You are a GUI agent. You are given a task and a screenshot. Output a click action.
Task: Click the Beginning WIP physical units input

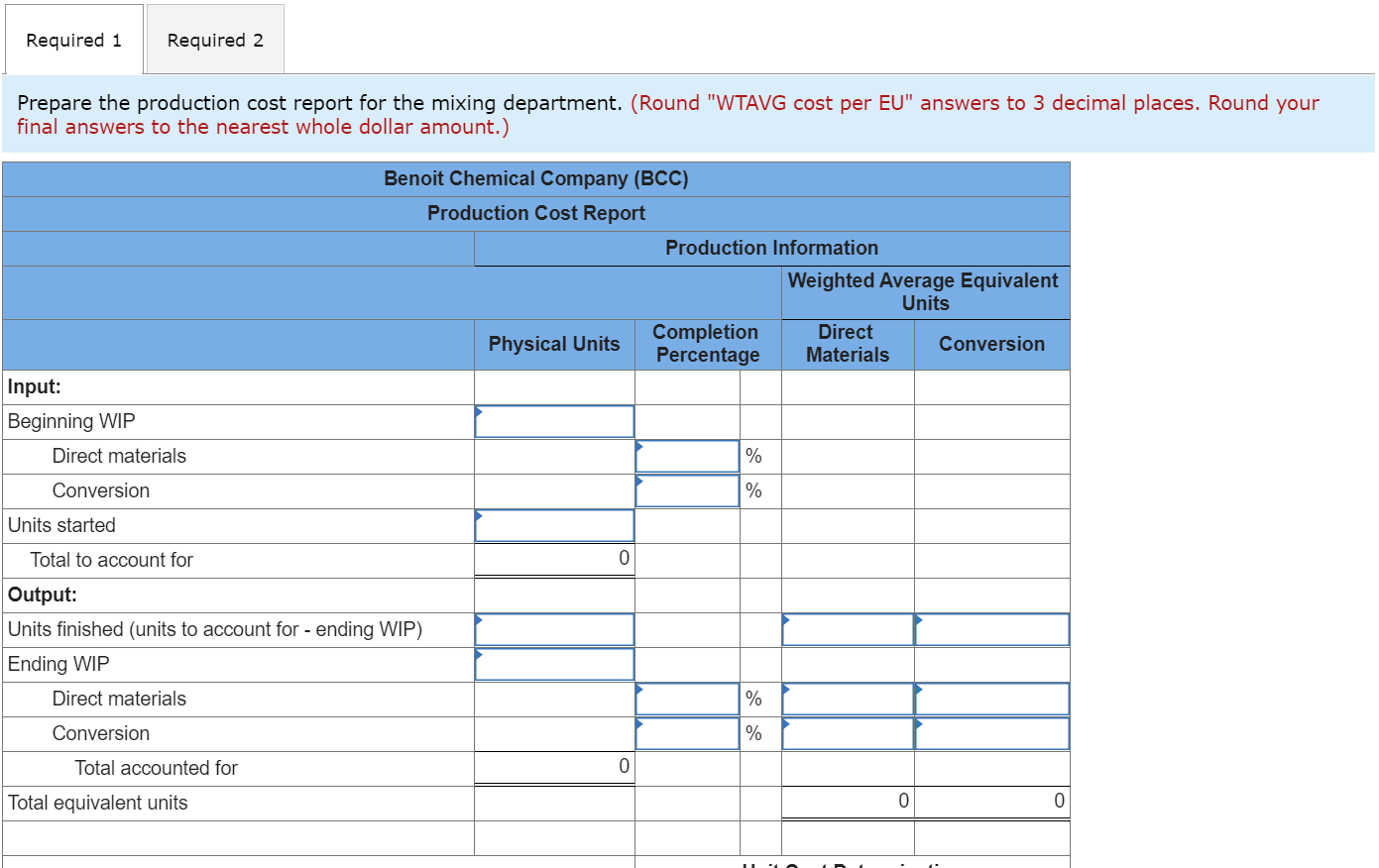click(x=553, y=421)
